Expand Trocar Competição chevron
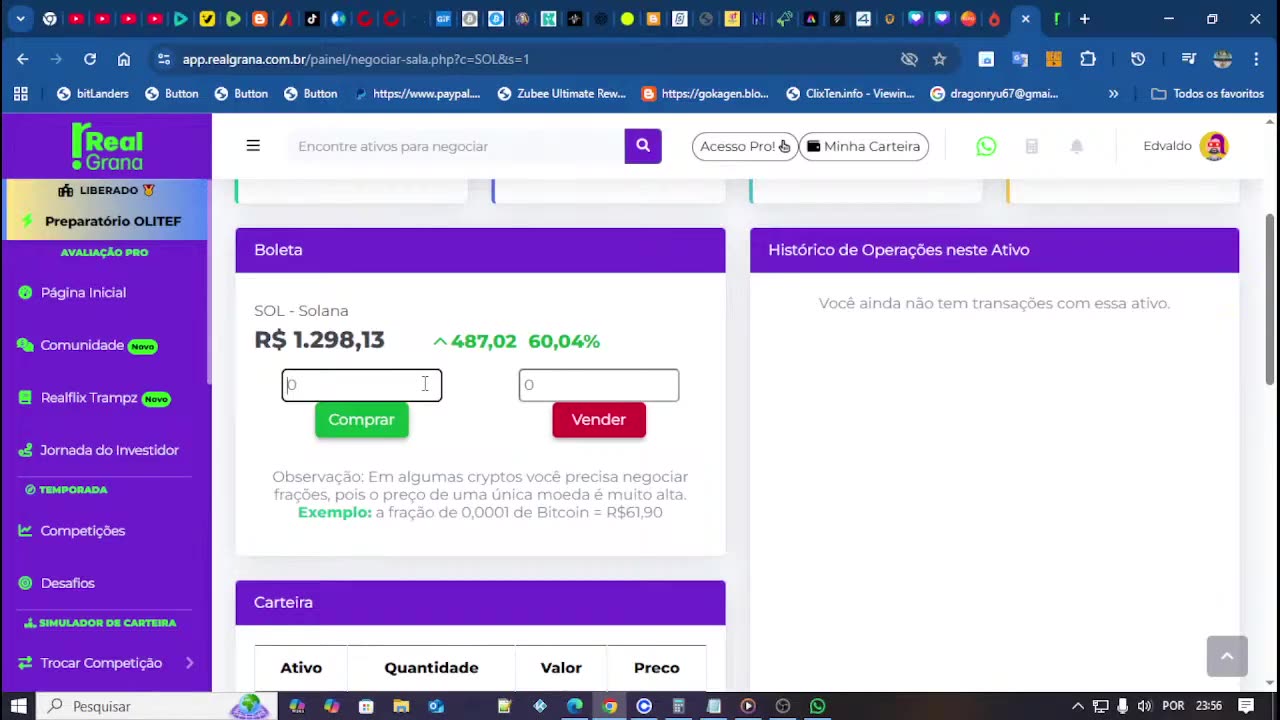 189,663
